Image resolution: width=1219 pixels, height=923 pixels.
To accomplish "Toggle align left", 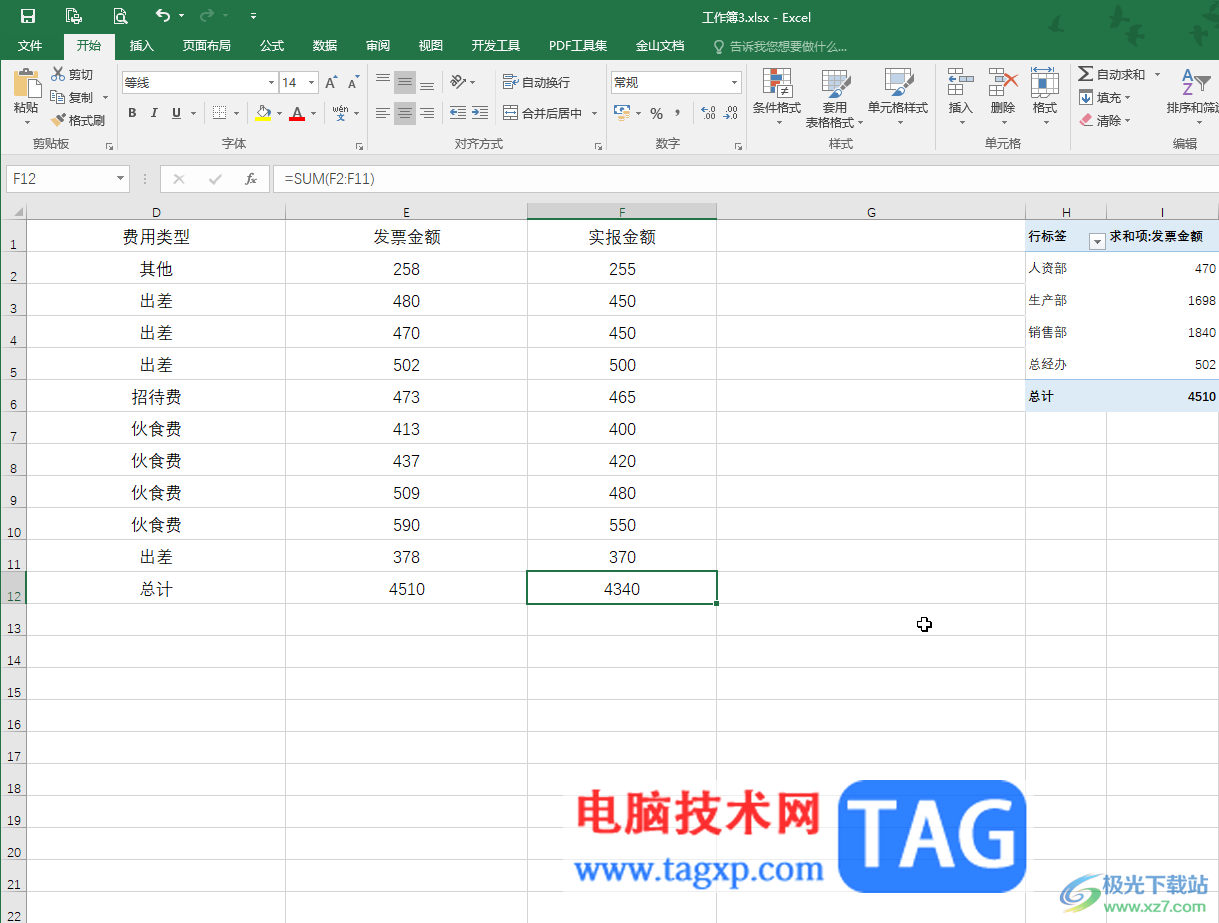I will pos(383,113).
